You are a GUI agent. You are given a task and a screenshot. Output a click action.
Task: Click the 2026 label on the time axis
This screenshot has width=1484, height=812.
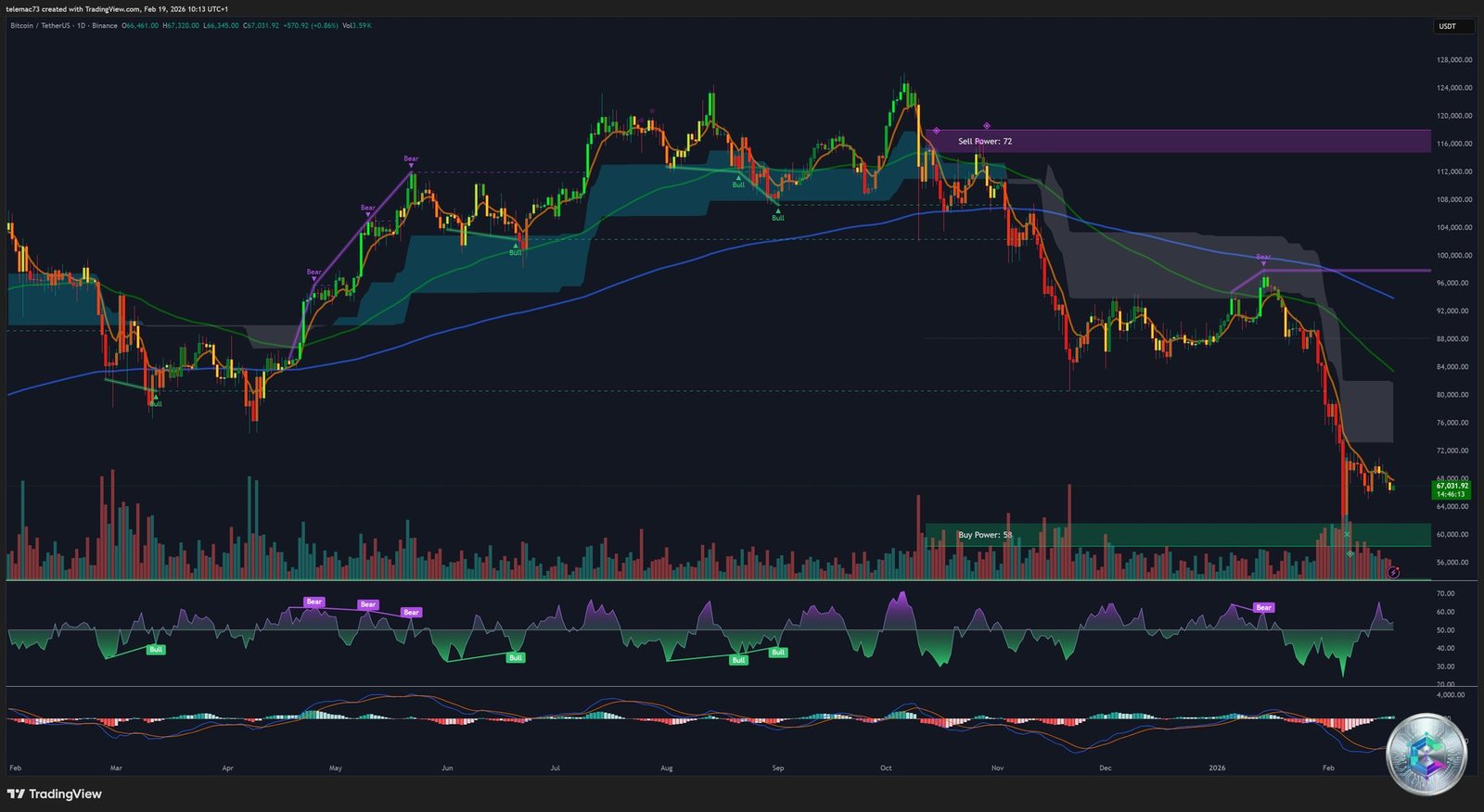1217,768
